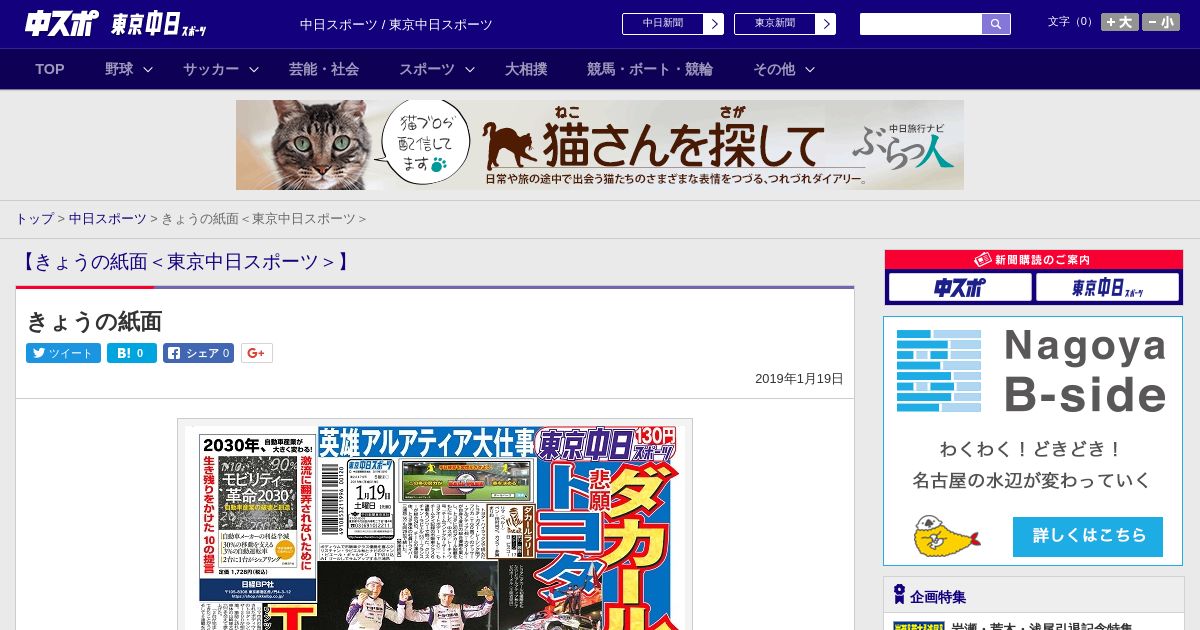
Task: Click 【きょうの紙面＜東京中日スポーツ＞】 page title
Action: click(186, 262)
